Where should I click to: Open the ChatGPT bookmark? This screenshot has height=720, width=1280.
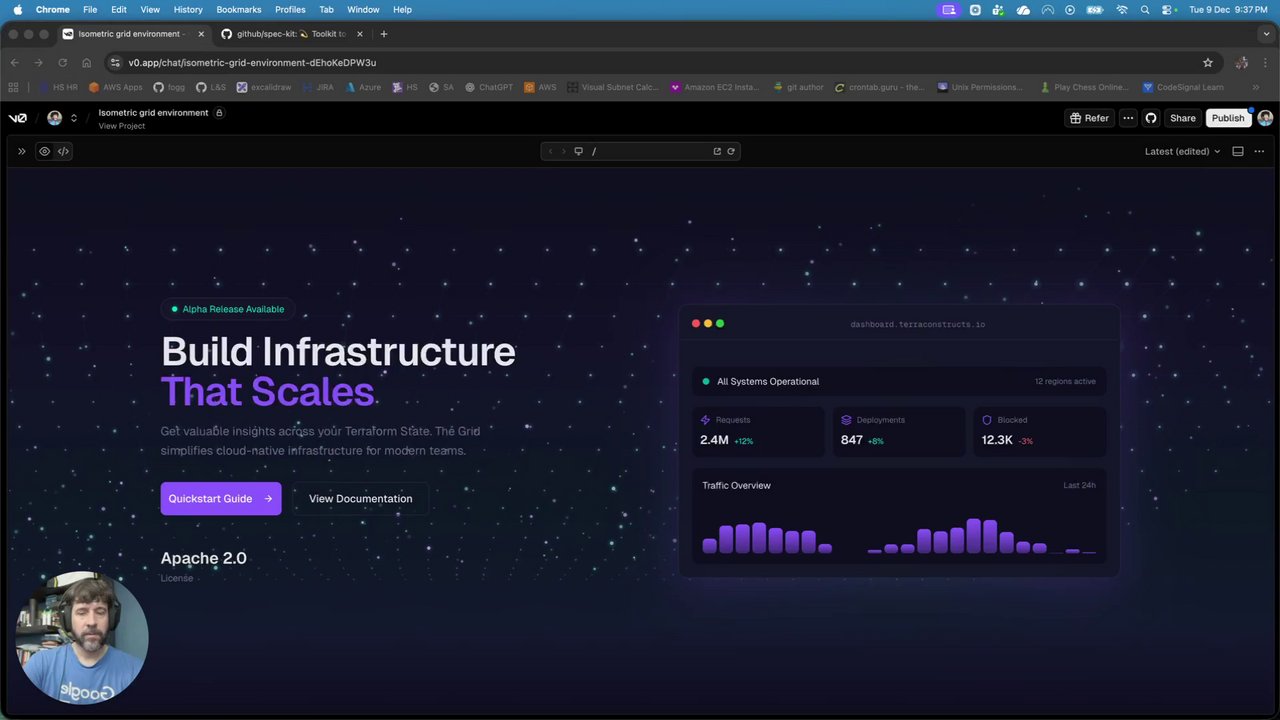[x=488, y=87]
